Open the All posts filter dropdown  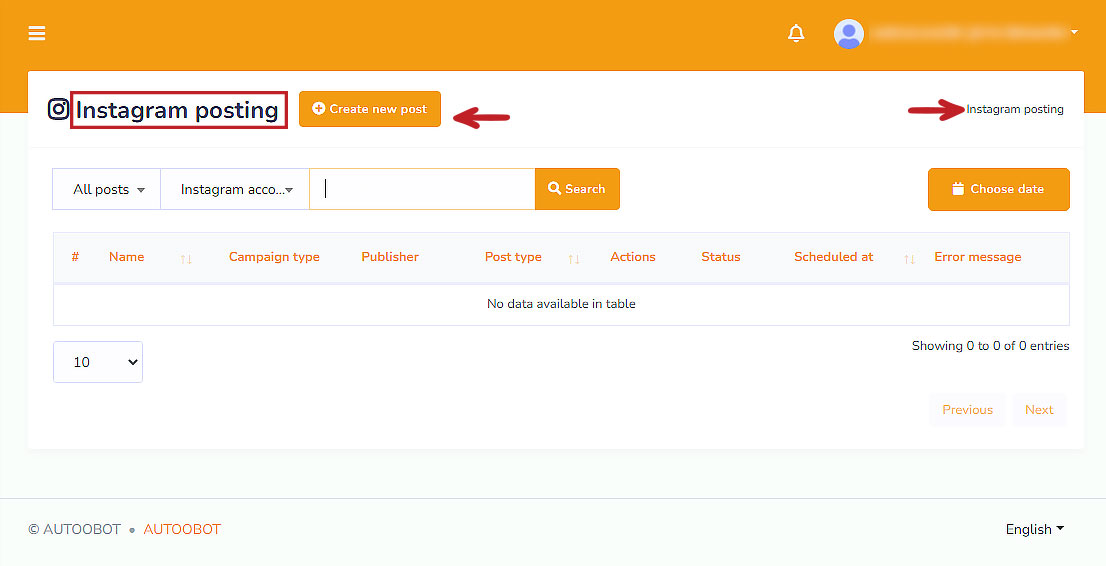[107, 189]
